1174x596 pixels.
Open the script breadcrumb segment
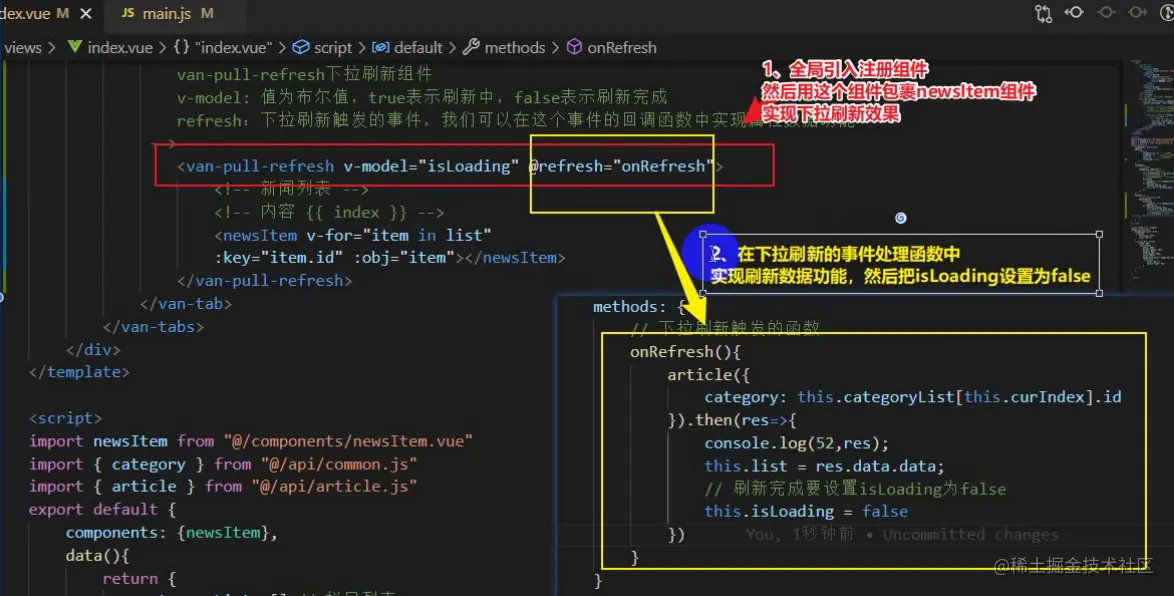(323, 47)
